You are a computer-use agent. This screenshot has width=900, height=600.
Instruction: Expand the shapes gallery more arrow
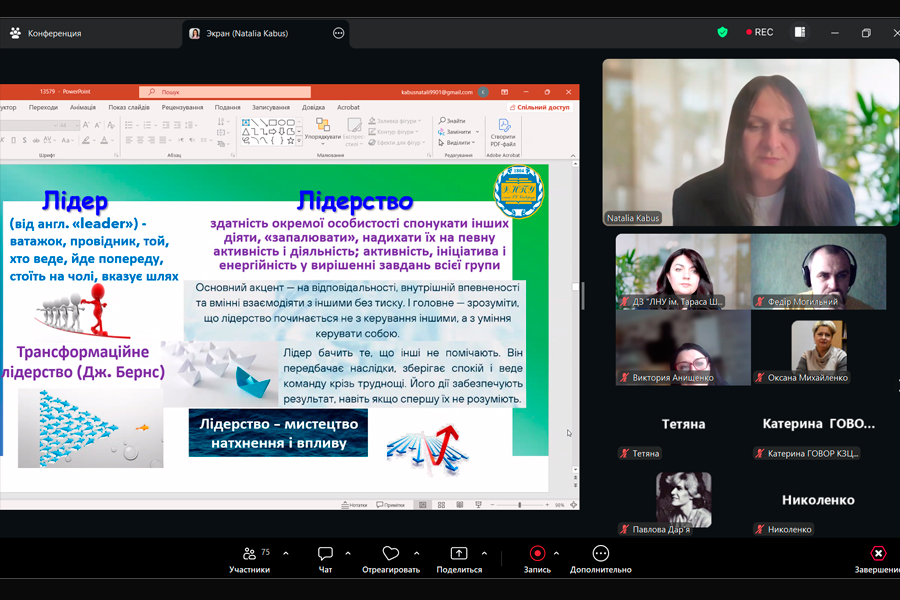tap(299, 141)
